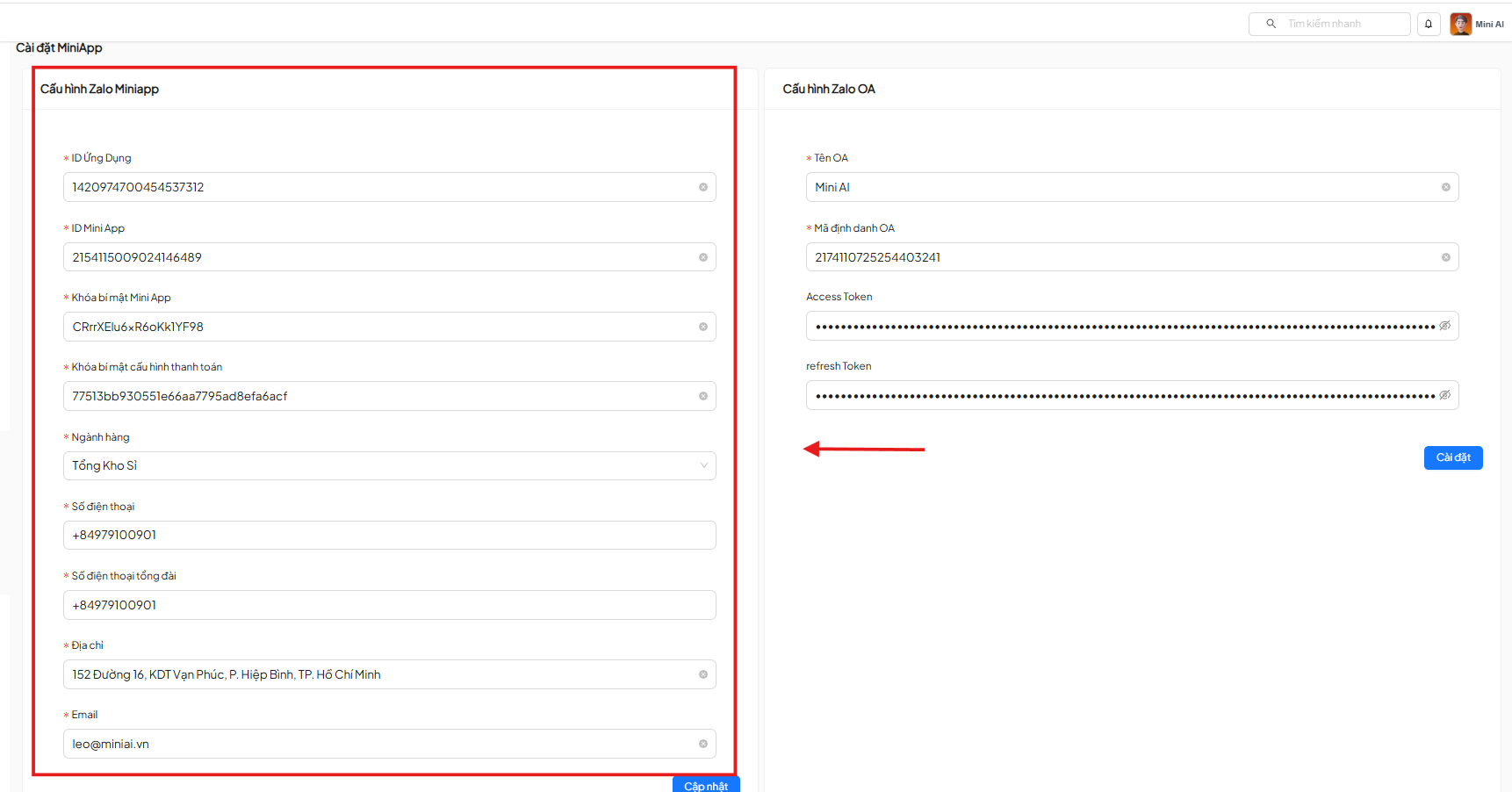Screen dimensions: 1512x792
Task: Open the notification bell
Action: 1429,24
